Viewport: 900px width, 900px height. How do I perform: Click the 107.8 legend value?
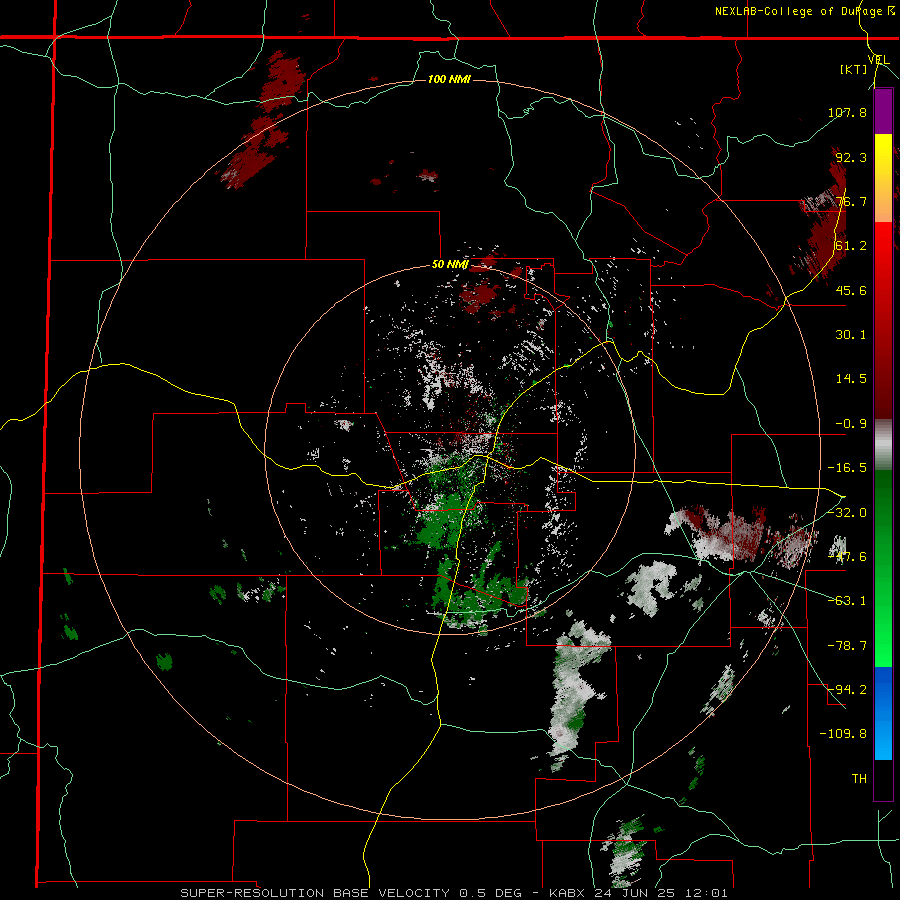pyautogui.click(x=847, y=112)
